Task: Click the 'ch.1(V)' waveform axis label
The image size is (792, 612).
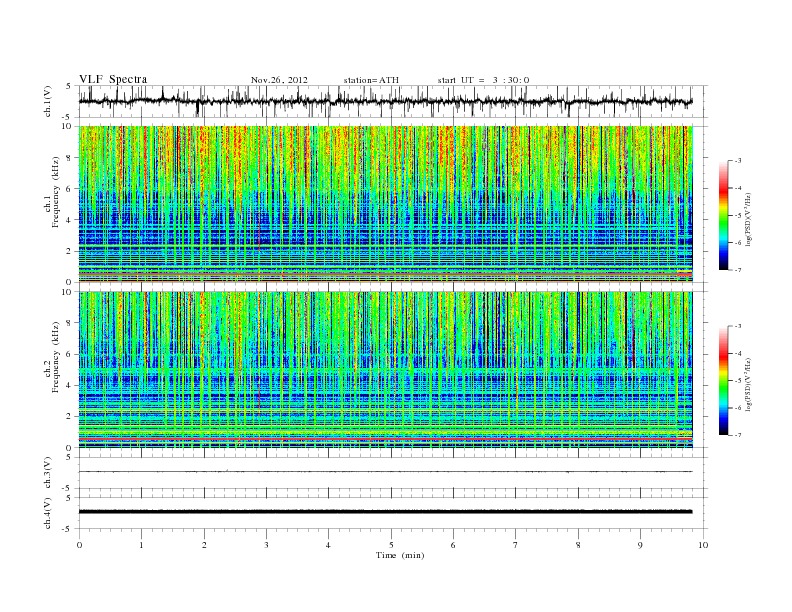Action: coord(48,101)
